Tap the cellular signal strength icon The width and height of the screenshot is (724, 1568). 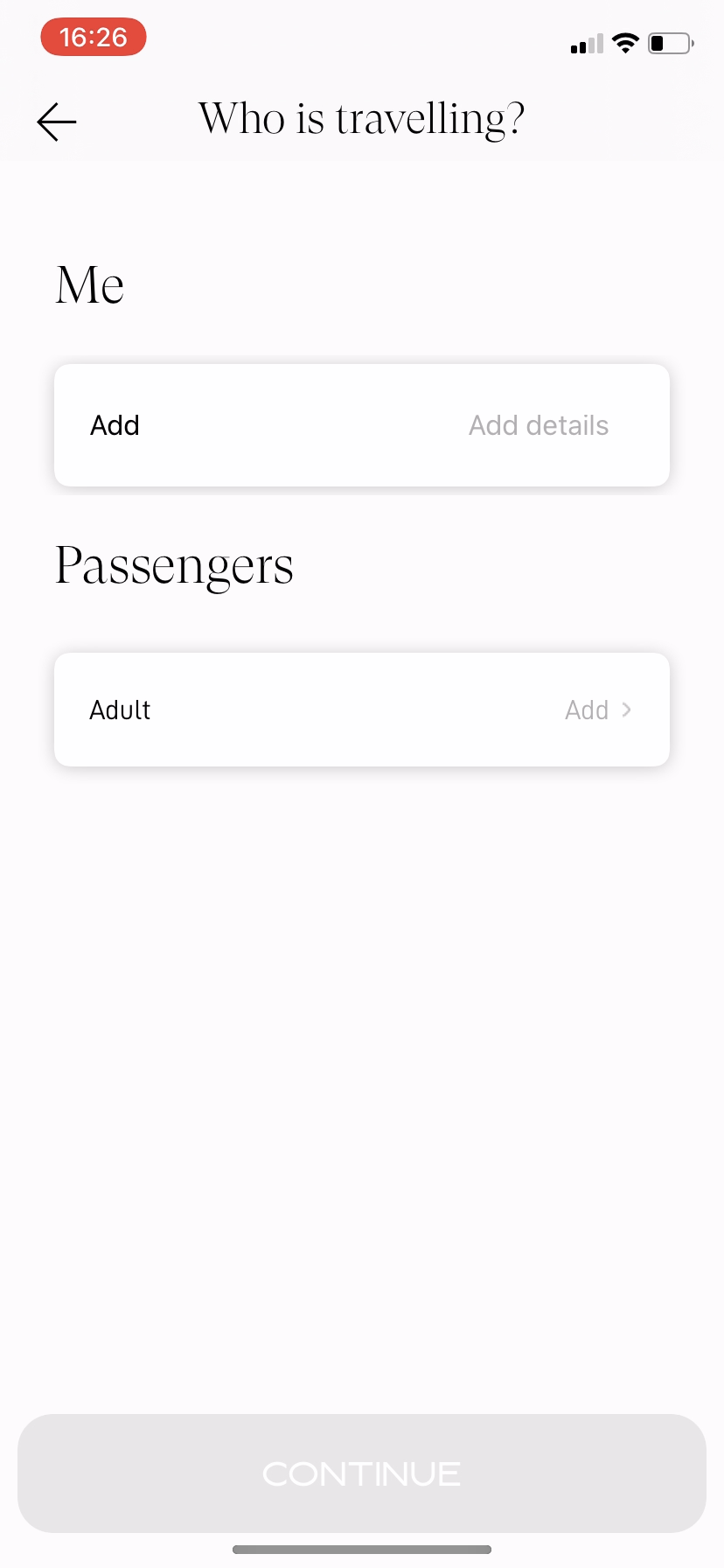tap(587, 44)
